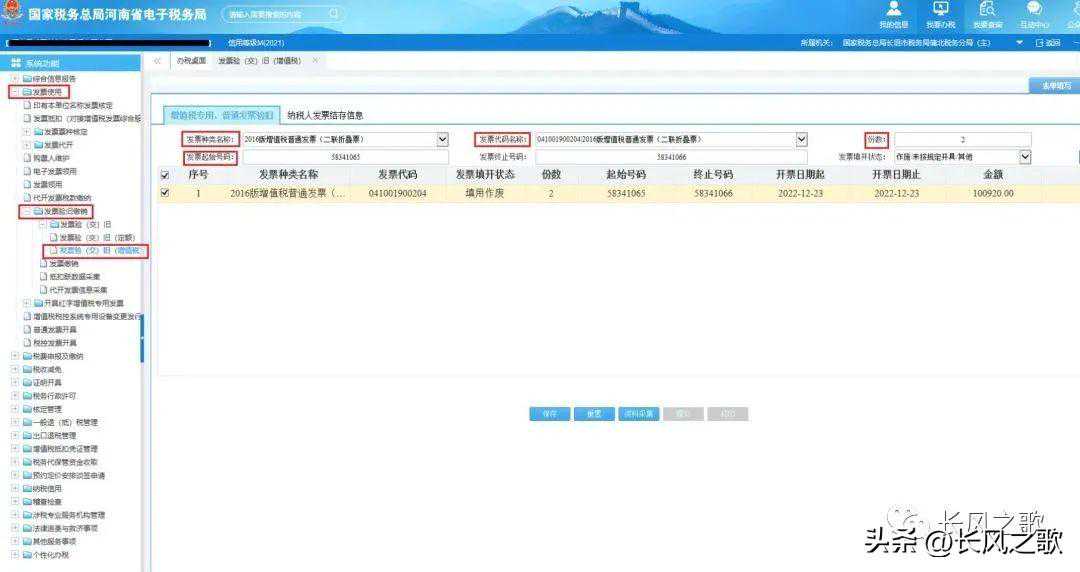Expand the 税费申报及缴纳 tree folder
This screenshot has width=1080, height=572.
[15, 356]
